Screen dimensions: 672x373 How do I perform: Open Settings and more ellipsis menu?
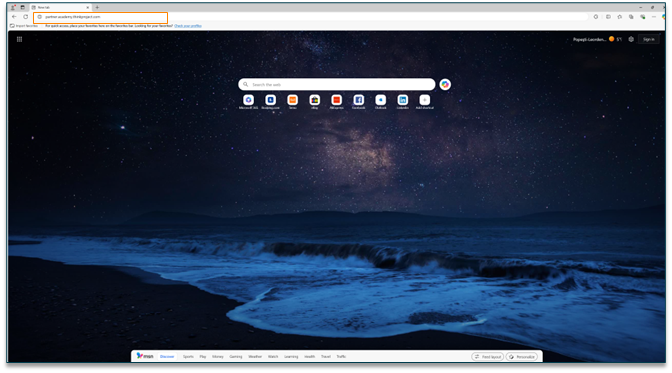(654, 17)
